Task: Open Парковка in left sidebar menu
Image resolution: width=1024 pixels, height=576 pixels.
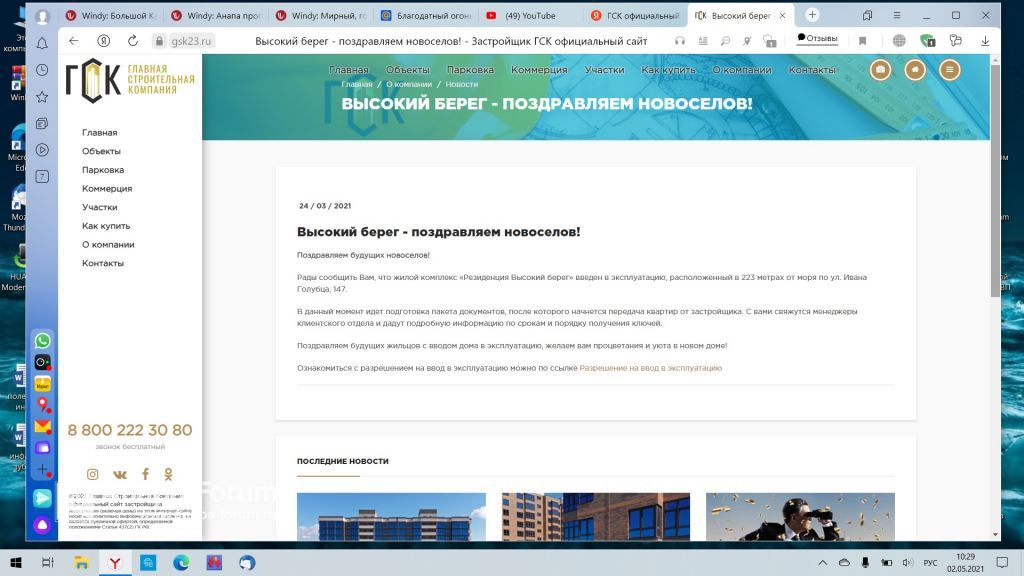Action: pos(103,170)
